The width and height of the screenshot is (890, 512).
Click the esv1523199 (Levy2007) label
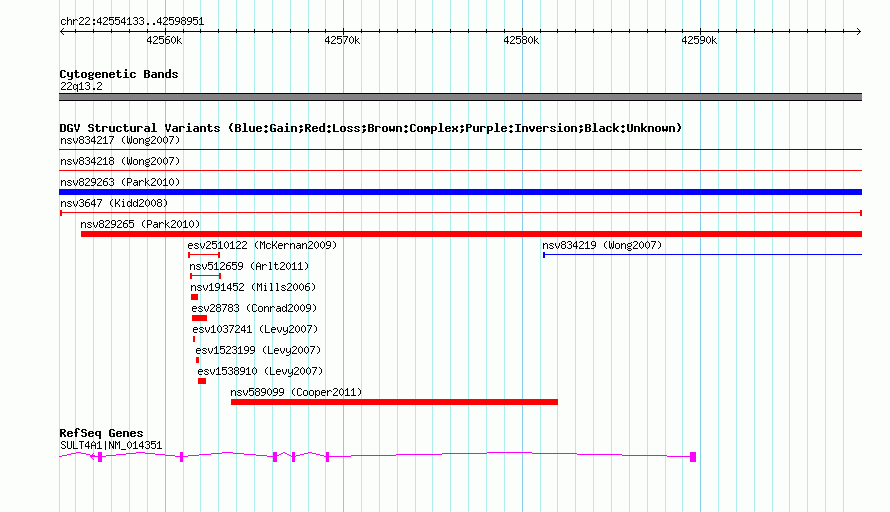coord(258,350)
